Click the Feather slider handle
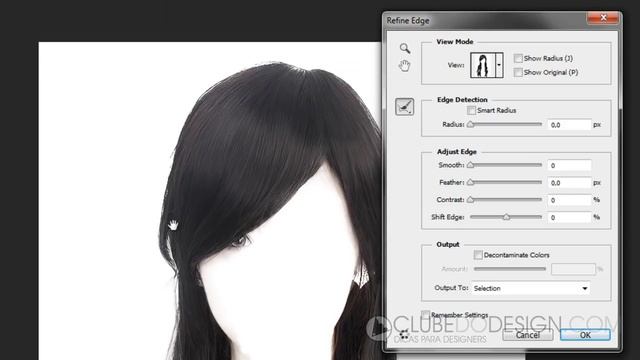This screenshot has height=360, width=640. pyautogui.click(x=471, y=182)
